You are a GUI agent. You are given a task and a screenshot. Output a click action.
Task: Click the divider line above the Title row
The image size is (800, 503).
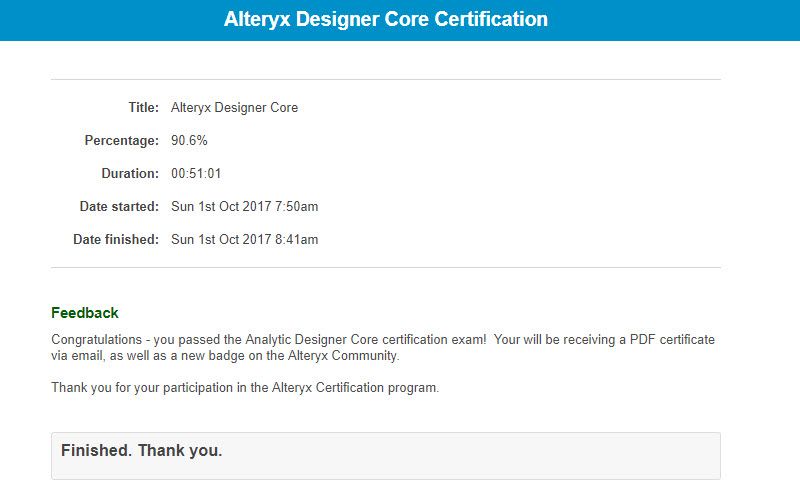point(386,79)
